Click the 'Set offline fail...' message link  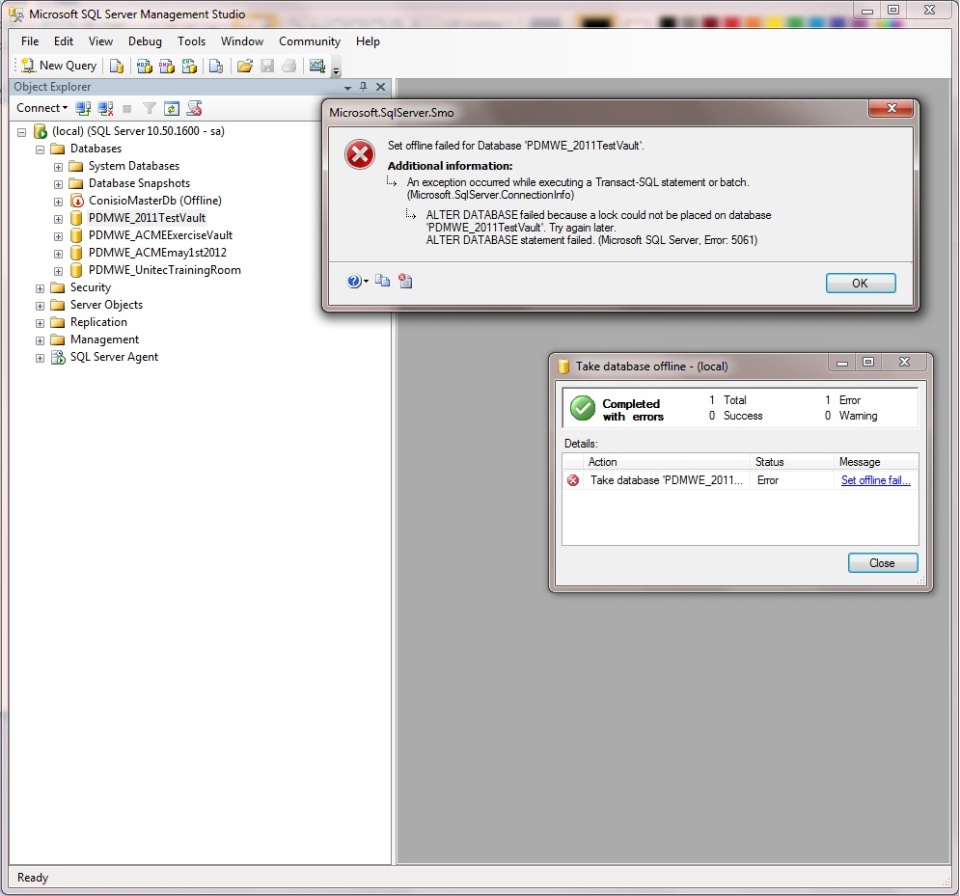point(876,480)
